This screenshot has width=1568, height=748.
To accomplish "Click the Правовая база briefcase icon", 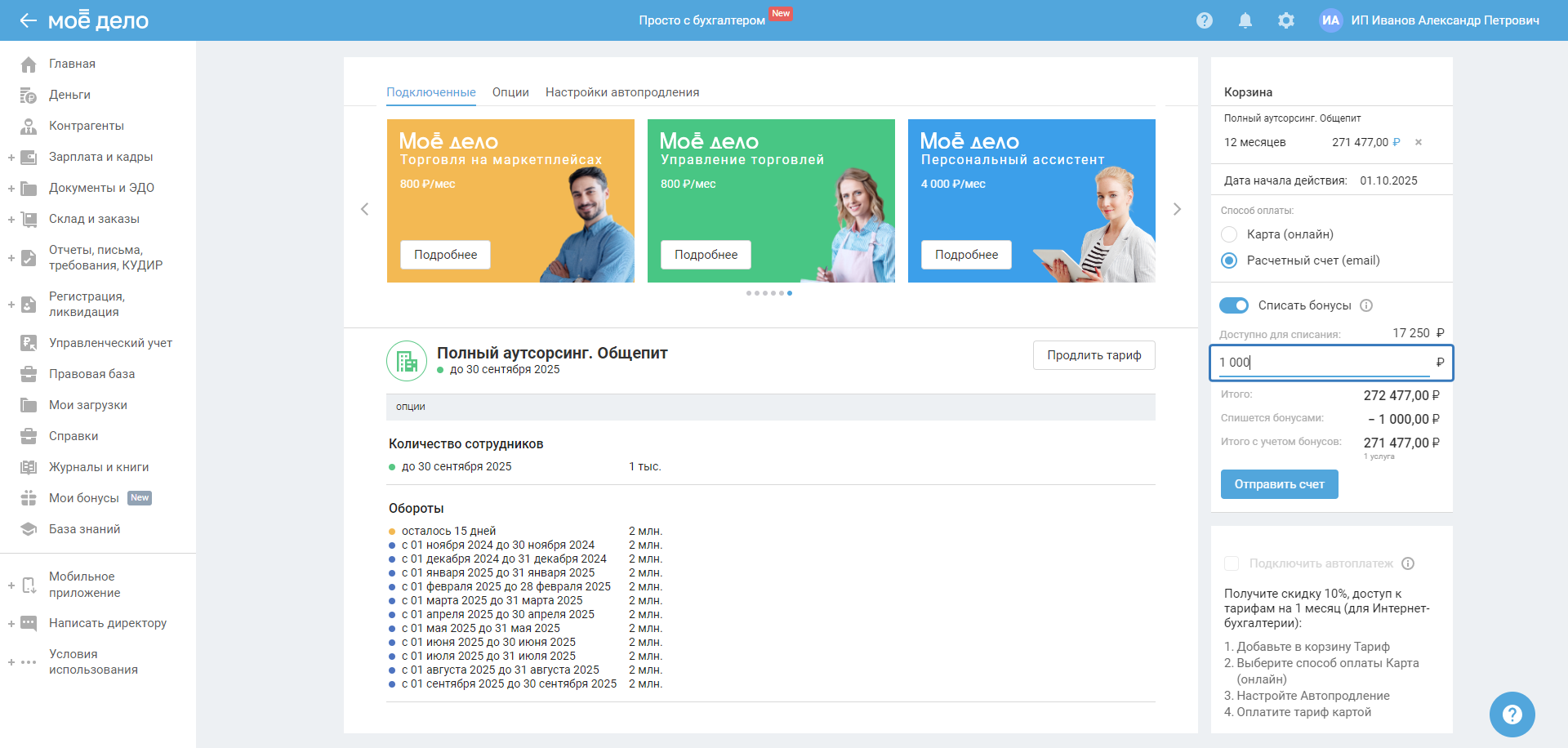I will pos(29,374).
